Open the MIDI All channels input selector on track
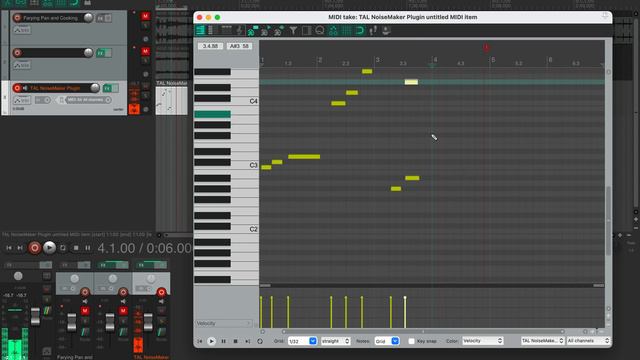Viewport: 640px width, 360px height. pyautogui.click(x=88, y=100)
